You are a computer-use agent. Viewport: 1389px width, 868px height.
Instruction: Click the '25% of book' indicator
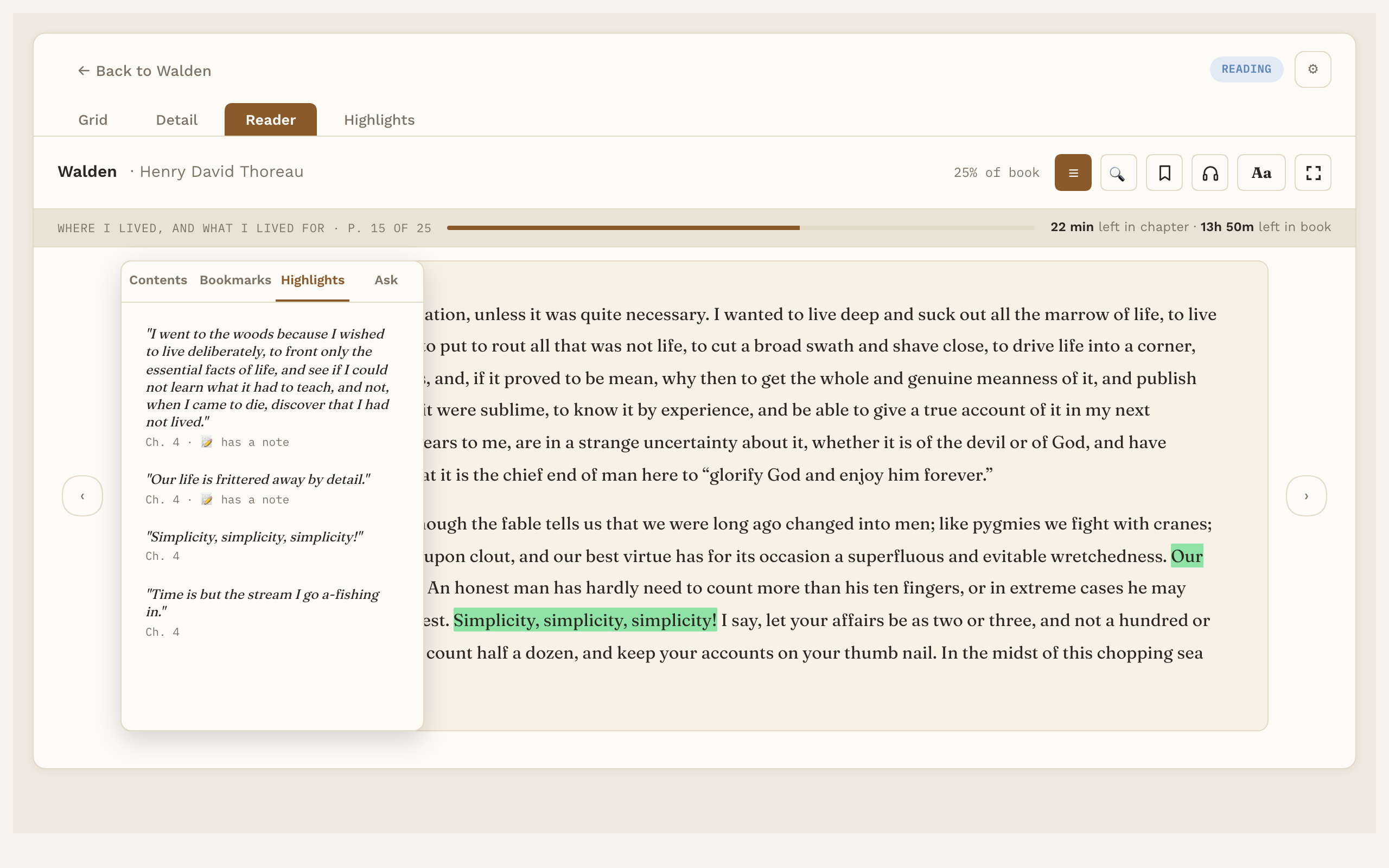tap(996, 173)
